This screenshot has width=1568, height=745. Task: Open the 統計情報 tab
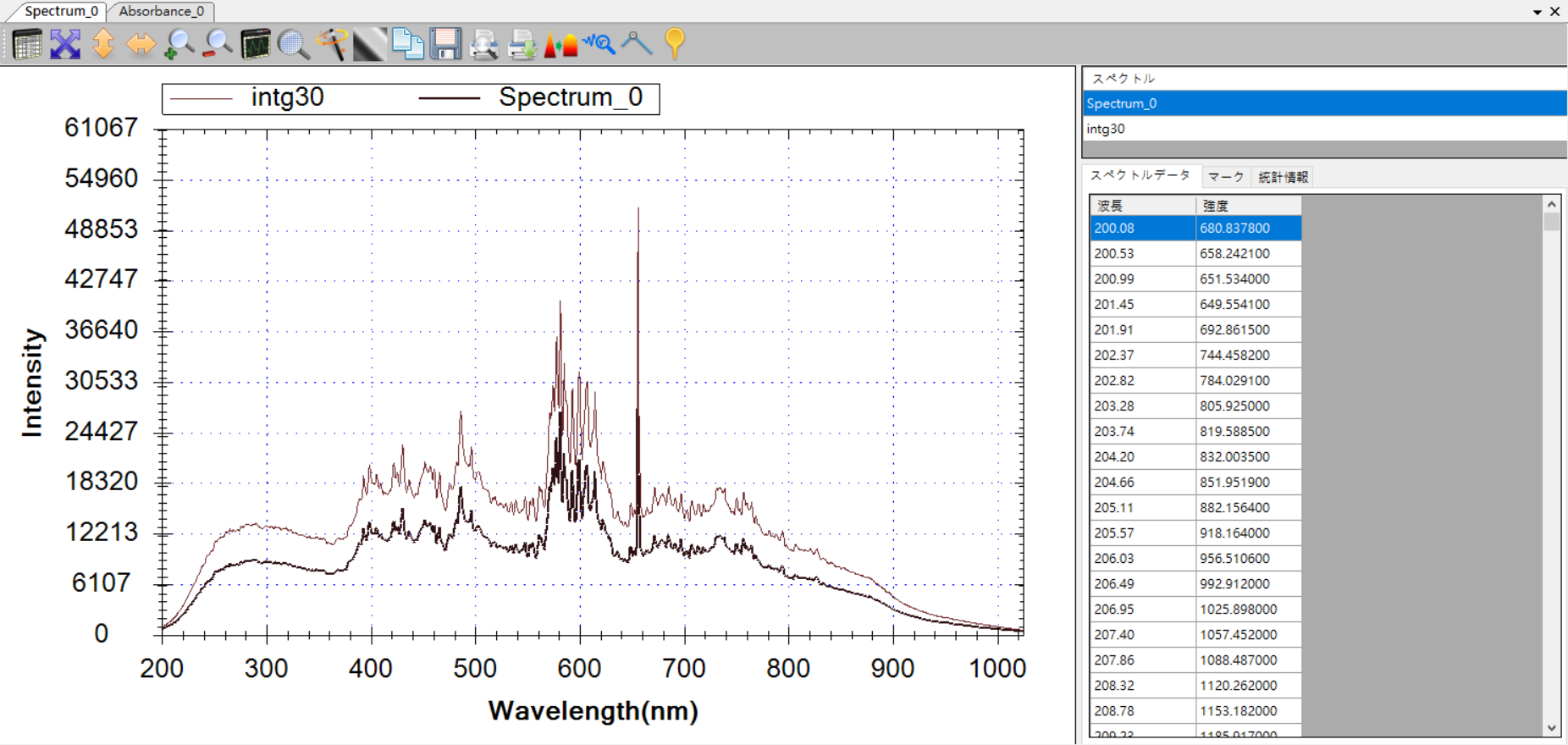(1283, 177)
